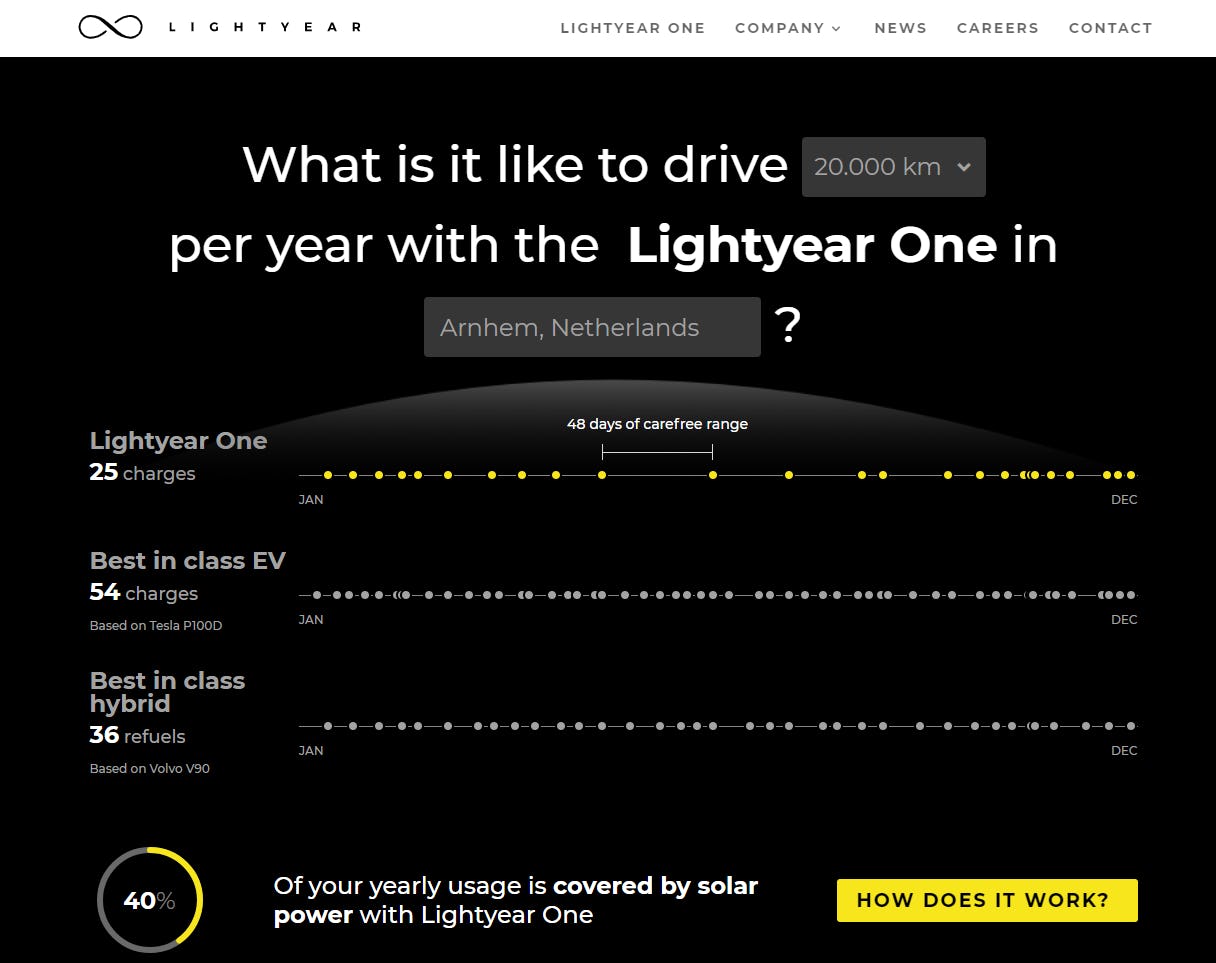Select yellow dot starting the carefree range
The width and height of the screenshot is (1216, 963).
[x=602, y=475]
